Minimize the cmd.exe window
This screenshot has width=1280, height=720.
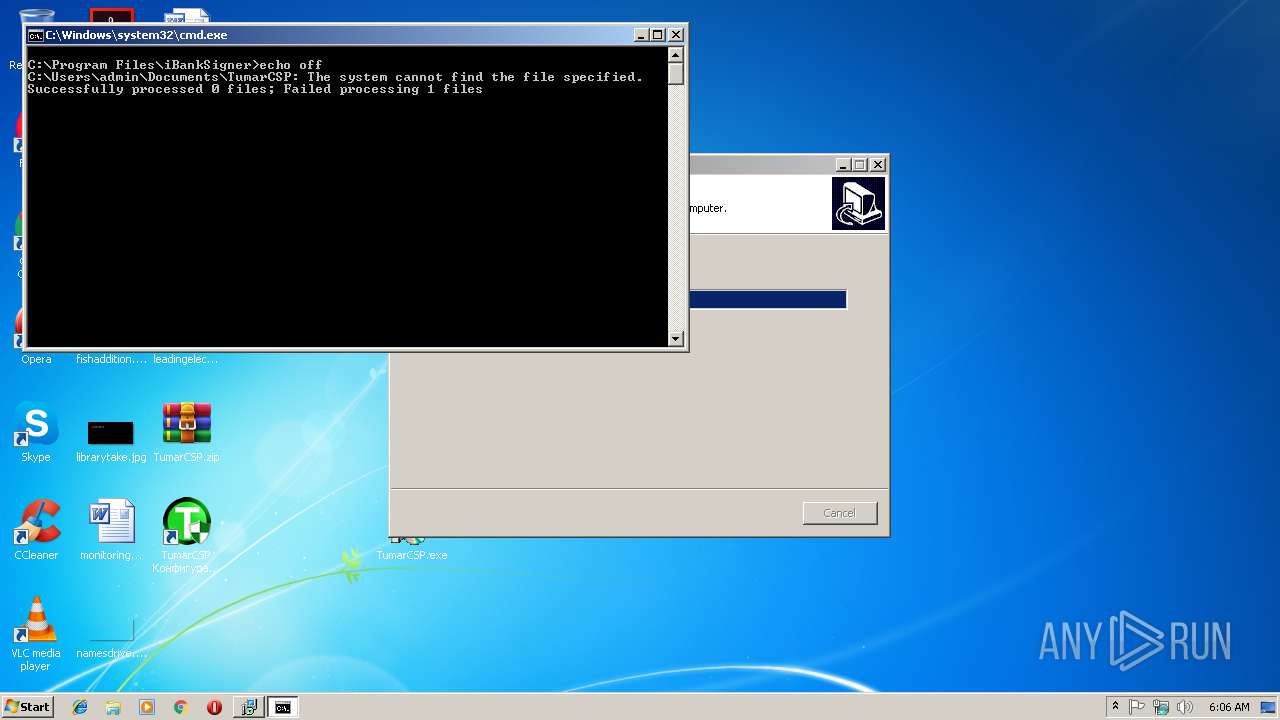[641, 35]
